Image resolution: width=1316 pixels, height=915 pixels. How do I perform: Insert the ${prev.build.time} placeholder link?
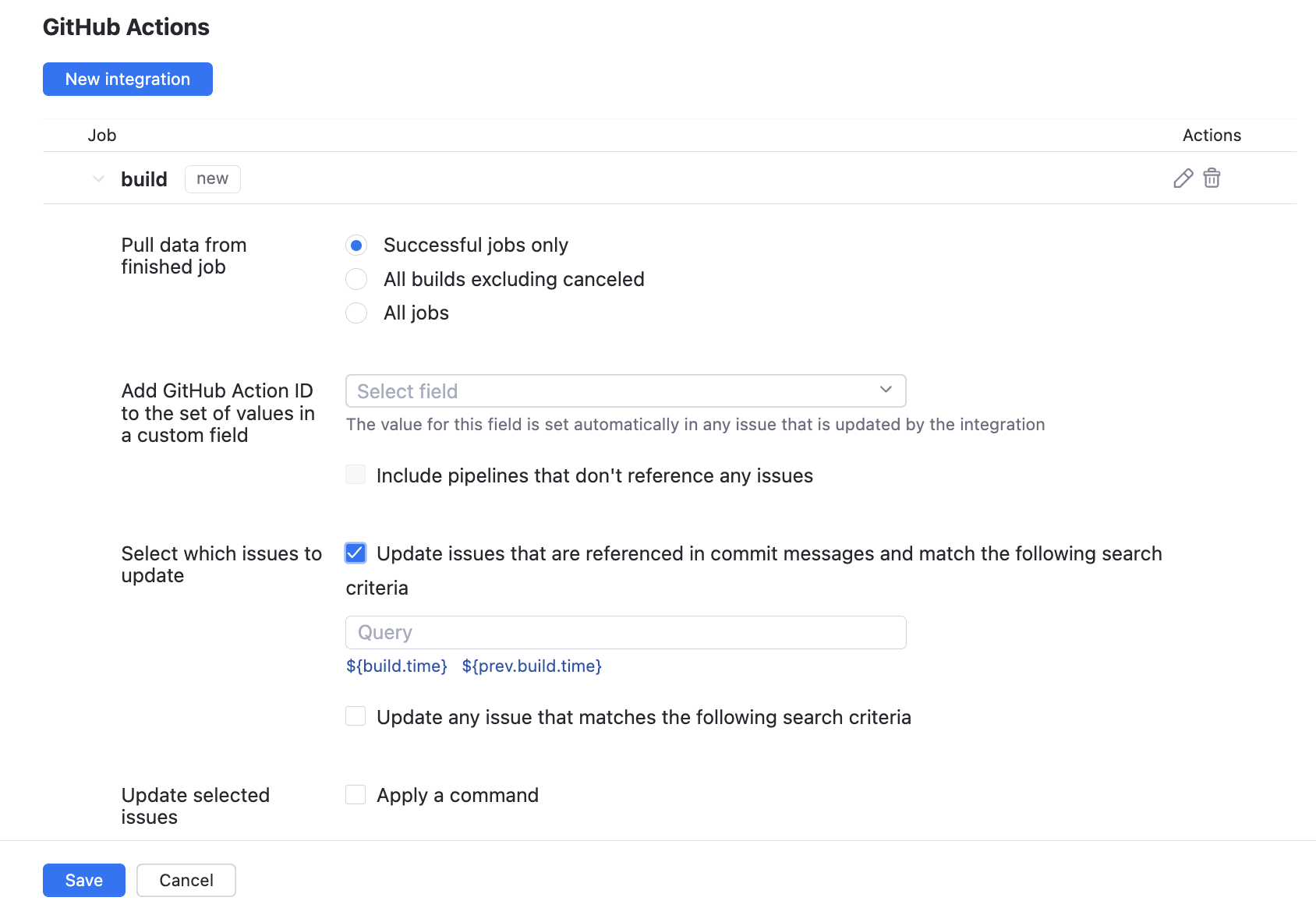tap(532, 666)
